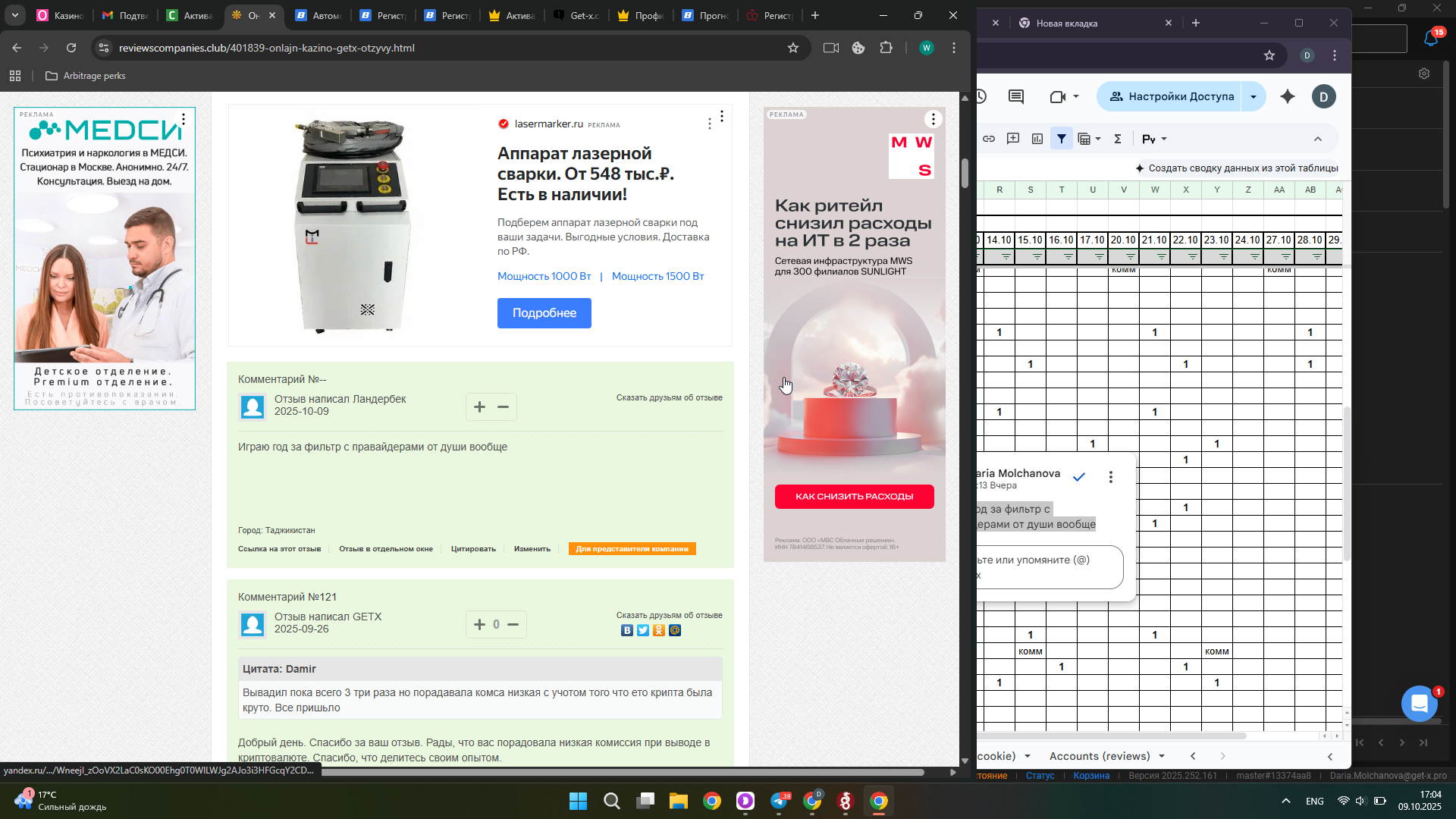Click the Insert chart icon
Viewport: 1456px width, 819px height.
1037,139
